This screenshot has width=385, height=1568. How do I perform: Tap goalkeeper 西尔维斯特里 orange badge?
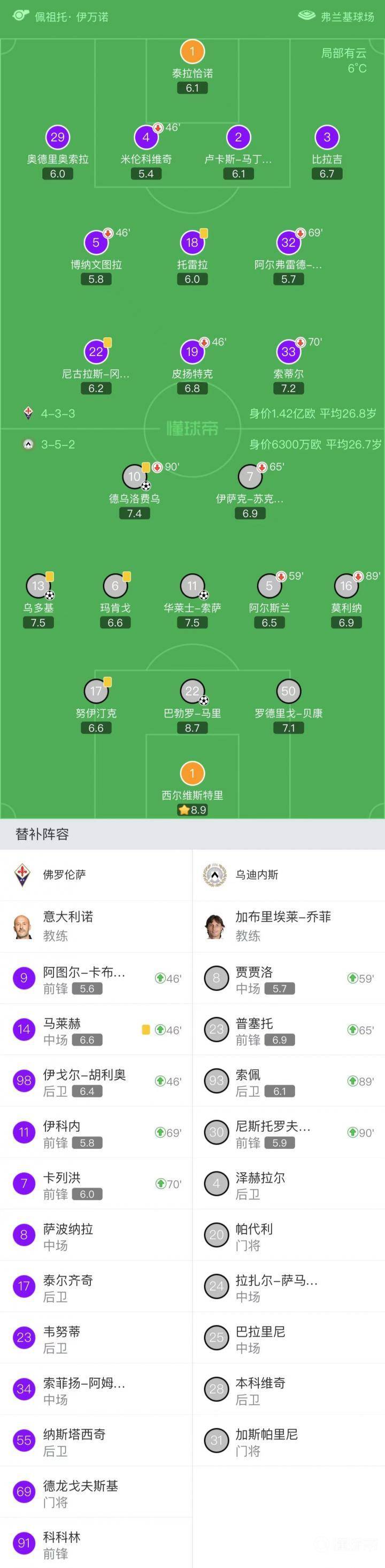tap(192, 774)
